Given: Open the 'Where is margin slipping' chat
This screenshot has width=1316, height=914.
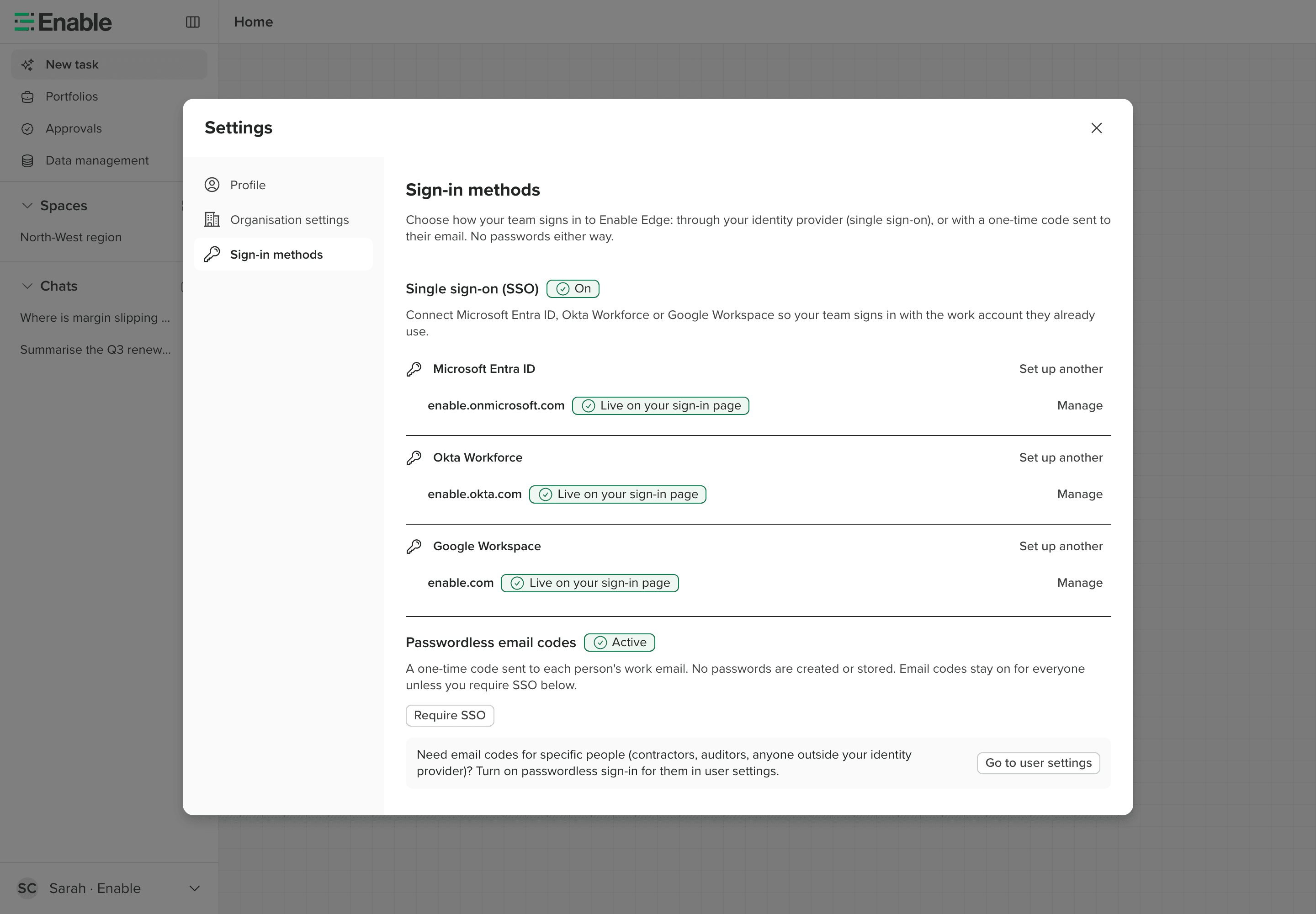Looking at the screenshot, I should (x=95, y=318).
